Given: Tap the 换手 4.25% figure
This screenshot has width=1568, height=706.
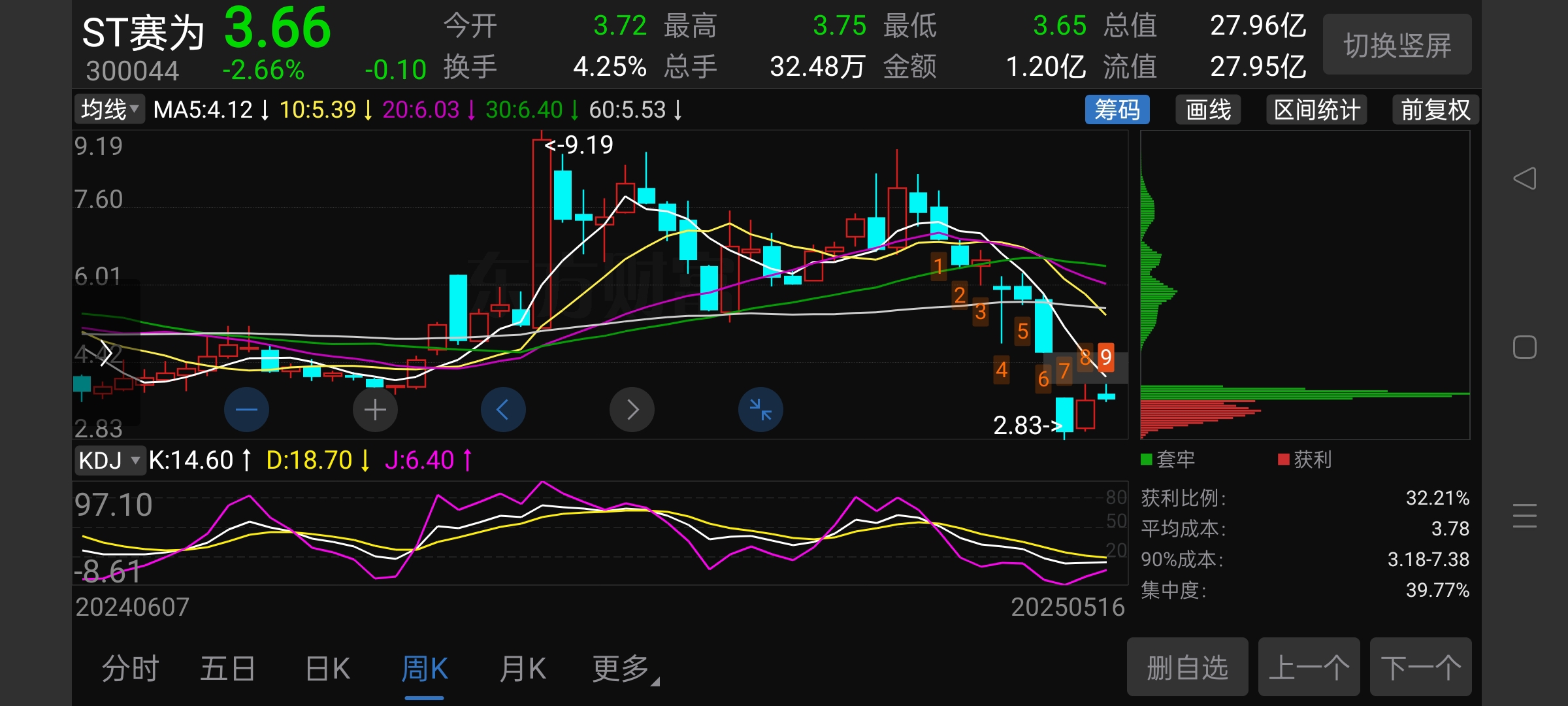Looking at the screenshot, I should point(610,67).
